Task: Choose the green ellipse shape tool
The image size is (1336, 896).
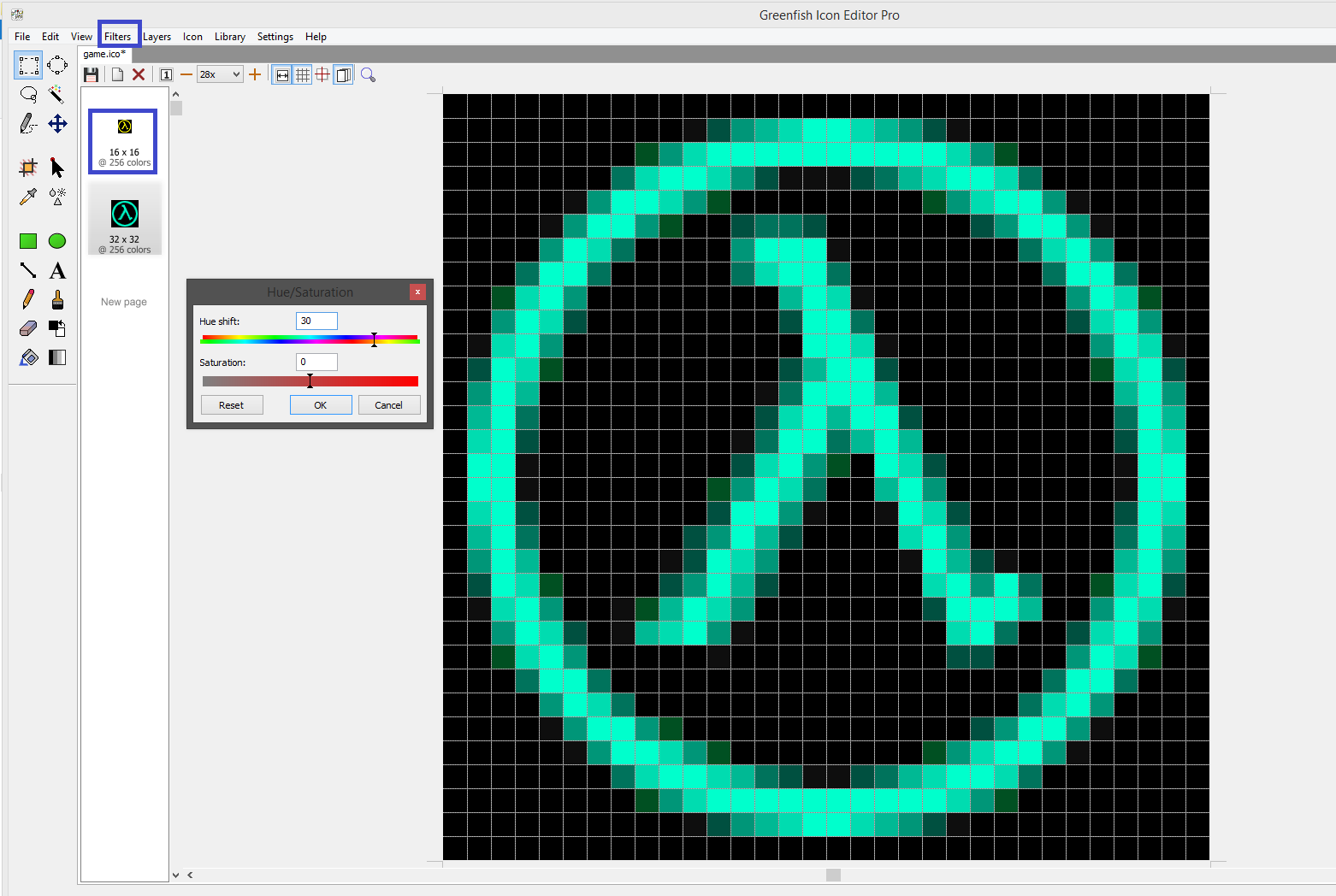Action: tap(57, 241)
